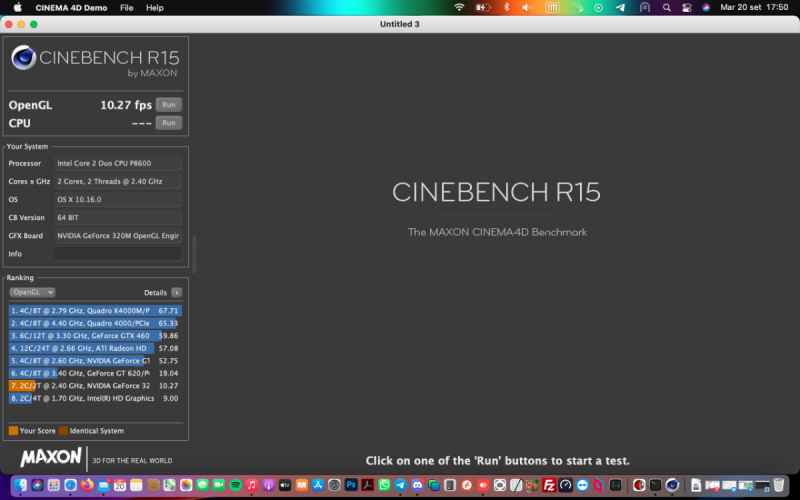The image size is (800, 500).
Task: Open Spotify from the dock
Action: pos(236,485)
